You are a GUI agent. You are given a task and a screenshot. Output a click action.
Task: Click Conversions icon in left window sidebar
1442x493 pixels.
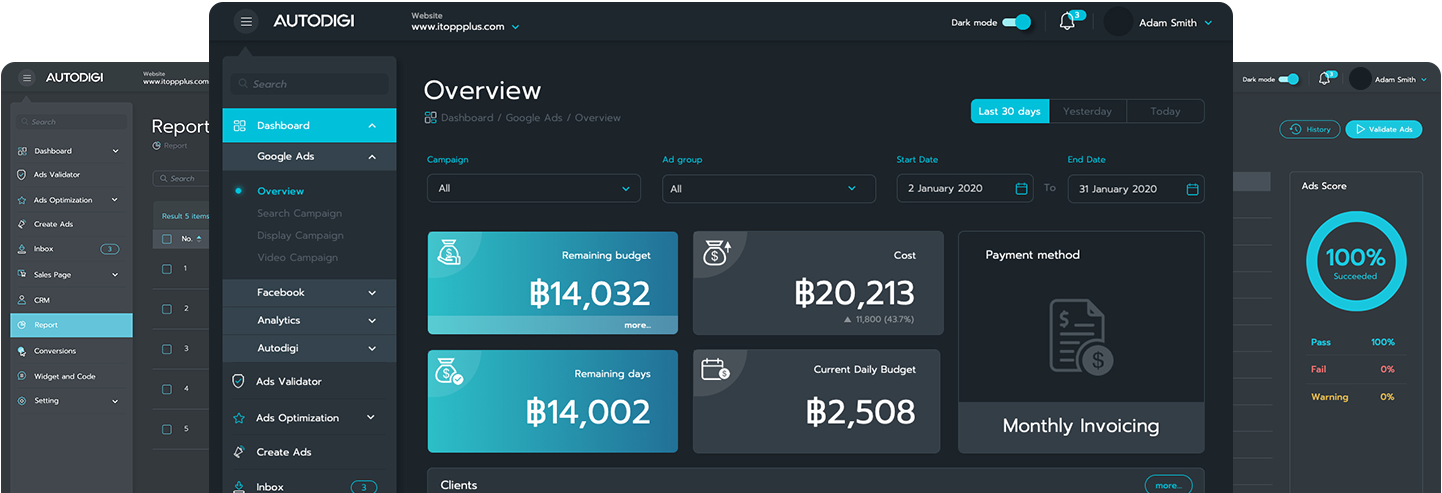coord(22,351)
